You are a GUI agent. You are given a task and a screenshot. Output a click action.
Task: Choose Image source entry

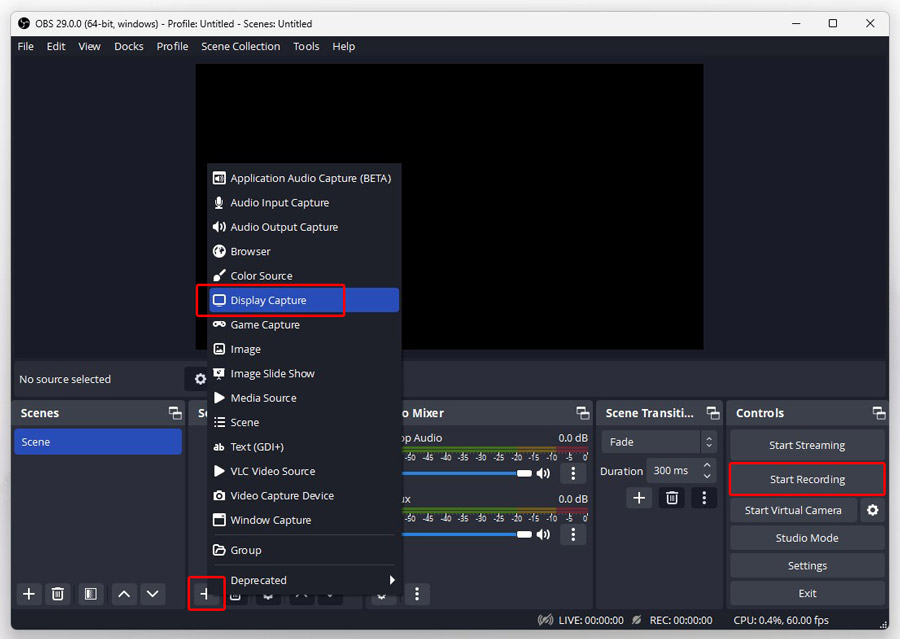coord(304,349)
